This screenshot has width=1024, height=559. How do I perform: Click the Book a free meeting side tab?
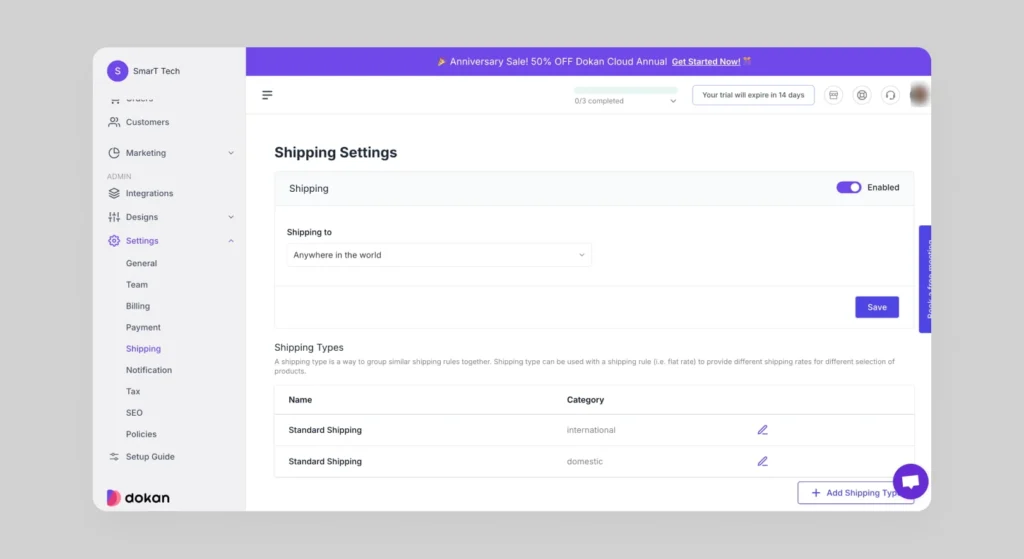coord(925,279)
